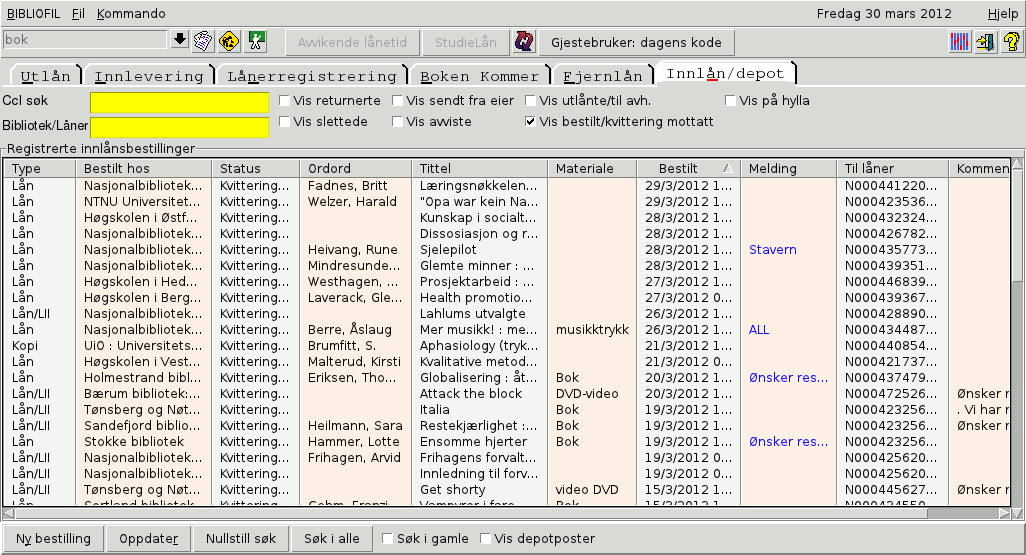This screenshot has height=555, width=1026.
Task: Toggle the Vis på hylla checkbox
Action: (x=730, y=100)
